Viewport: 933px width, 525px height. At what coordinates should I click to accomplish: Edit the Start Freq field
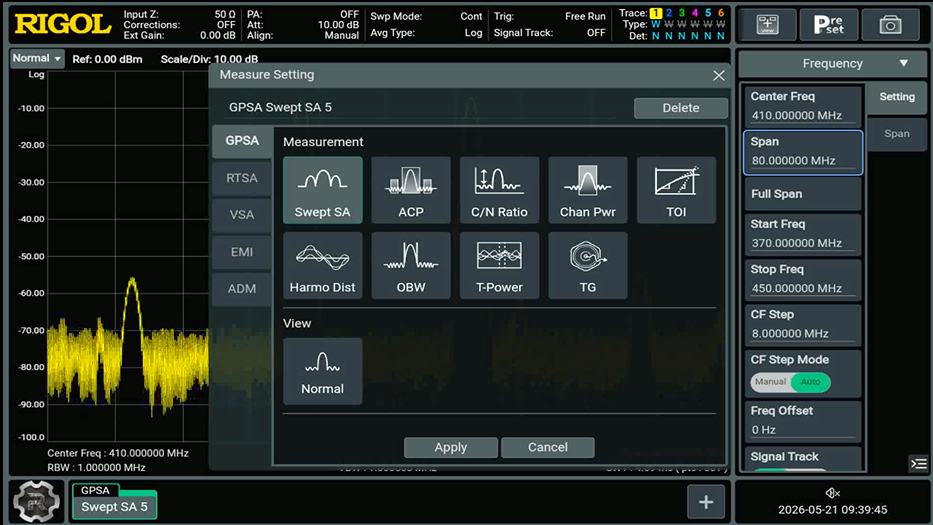803,234
